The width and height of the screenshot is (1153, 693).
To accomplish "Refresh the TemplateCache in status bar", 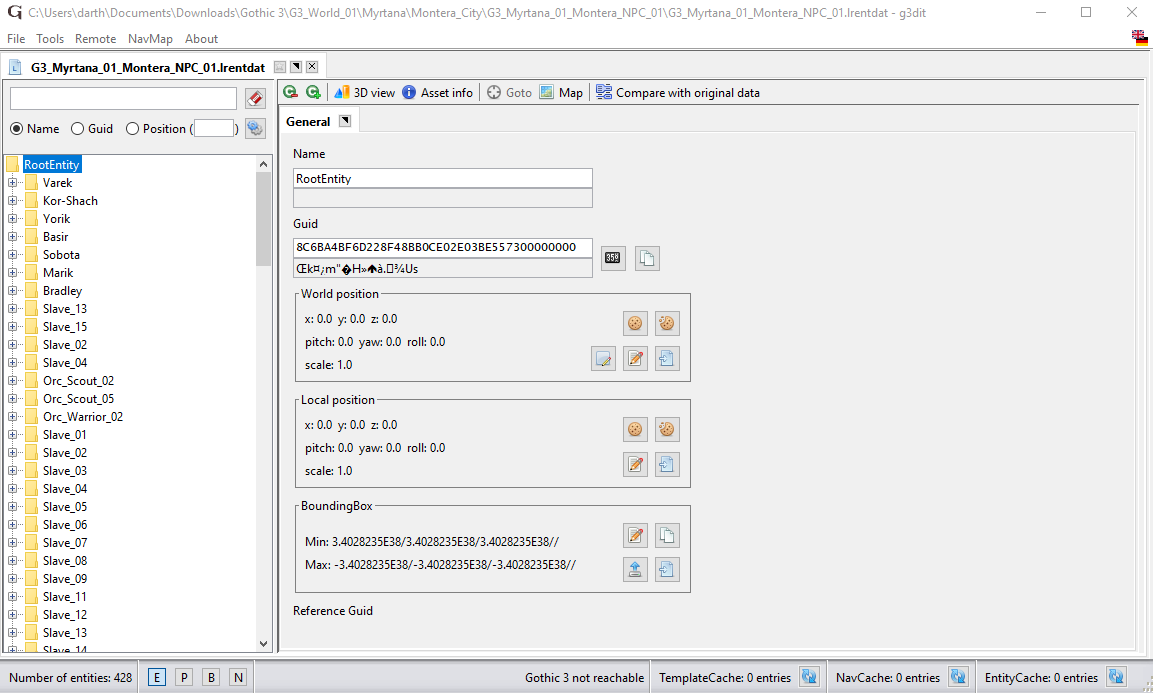I will pos(809,677).
